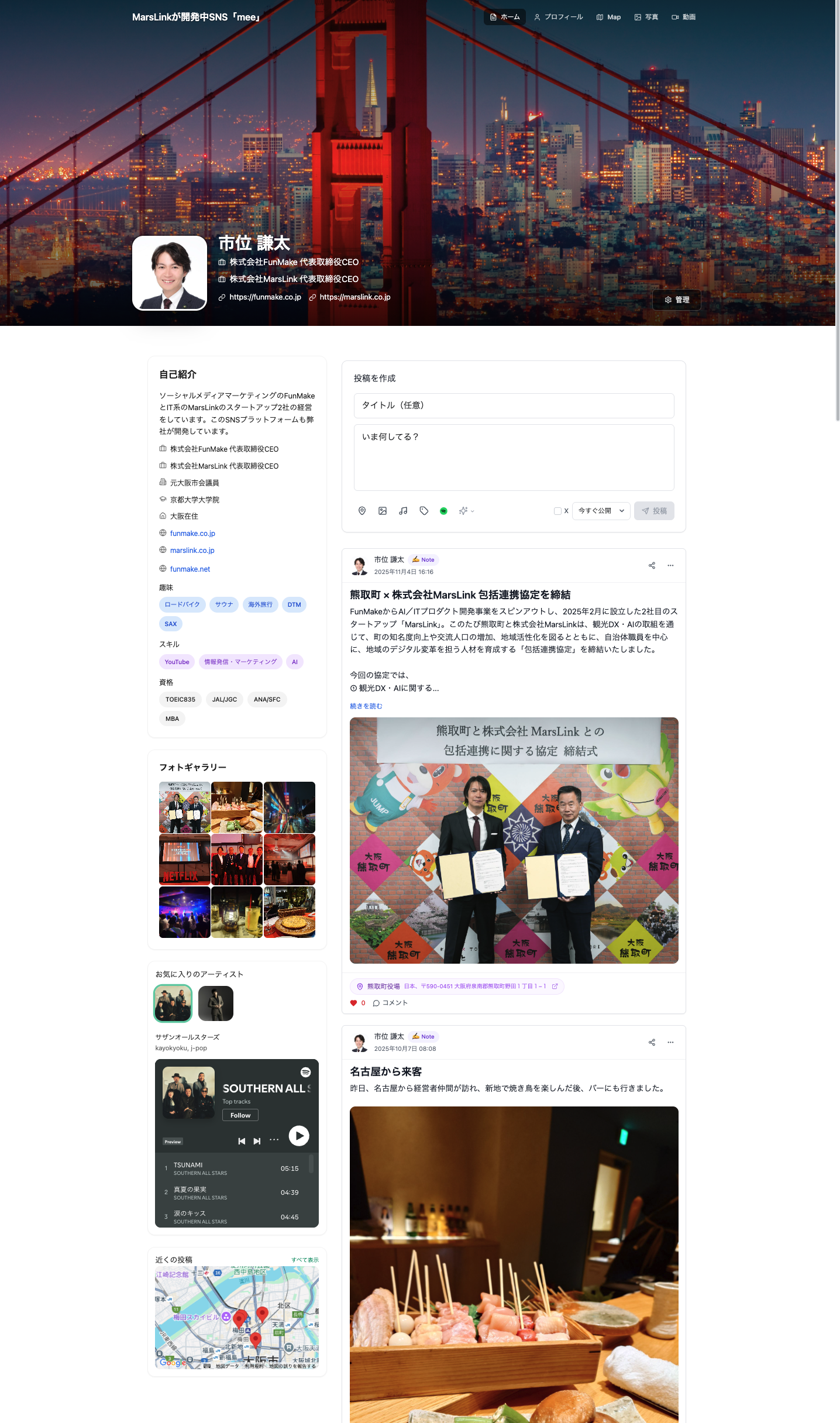Open the 写真 tab

646,17
